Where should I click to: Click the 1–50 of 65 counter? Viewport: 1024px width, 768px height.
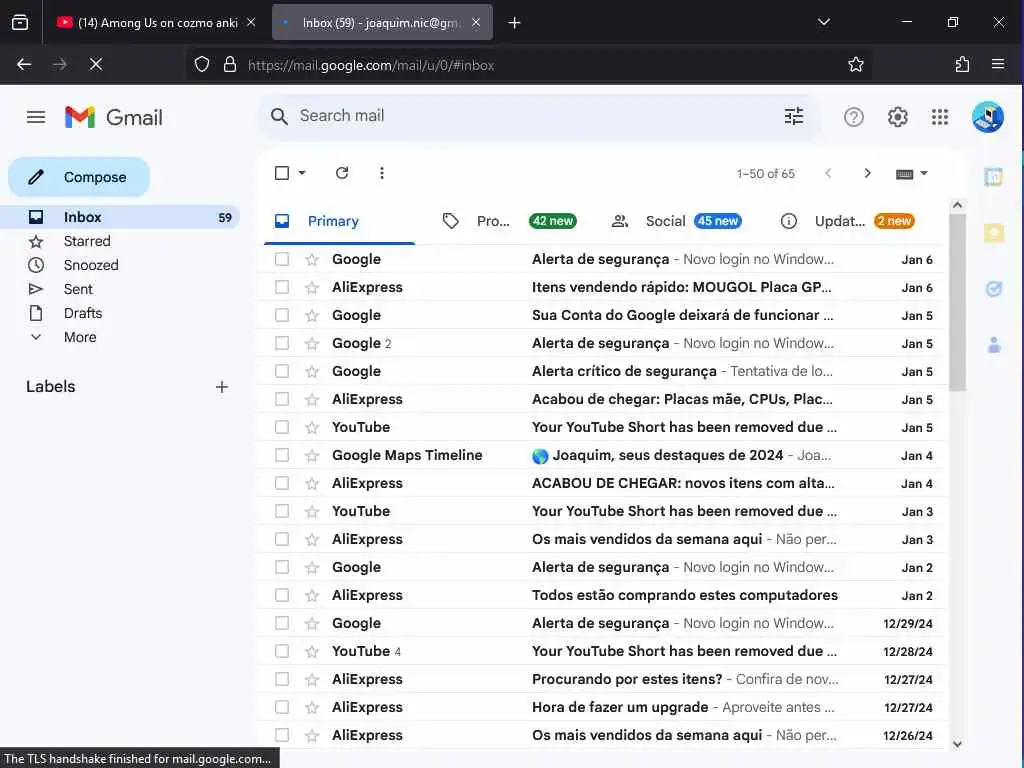[765, 174]
